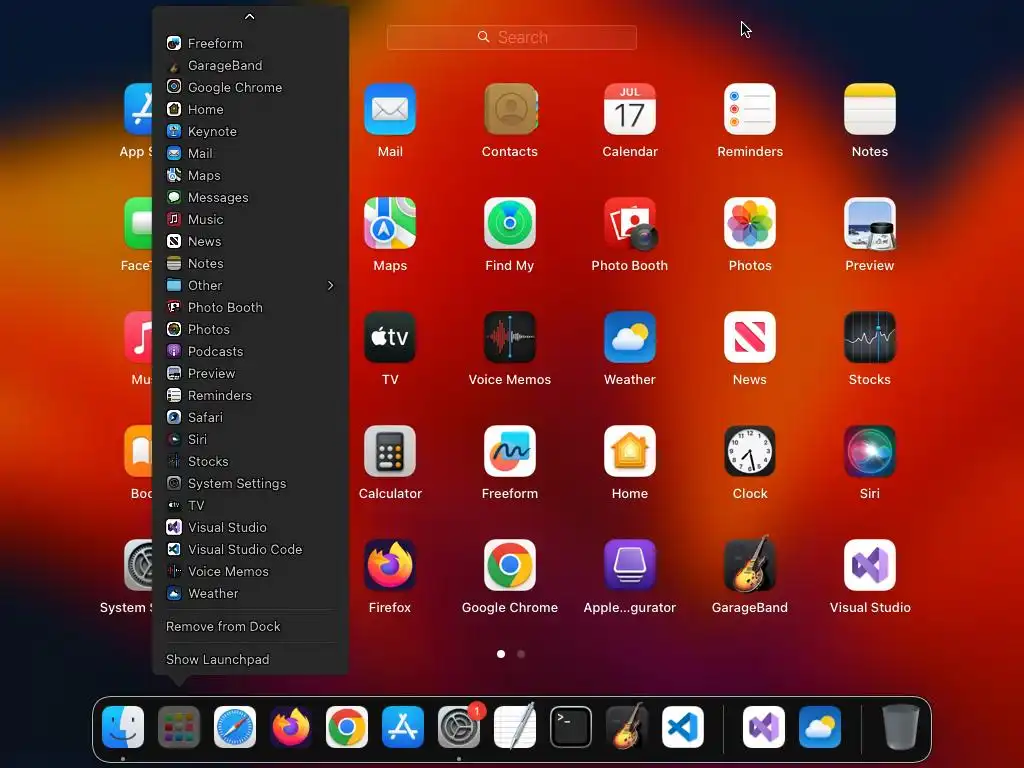Open Visual Studio Code icon in the Dock
Image resolution: width=1024 pixels, height=768 pixels.
coord(683,727)
